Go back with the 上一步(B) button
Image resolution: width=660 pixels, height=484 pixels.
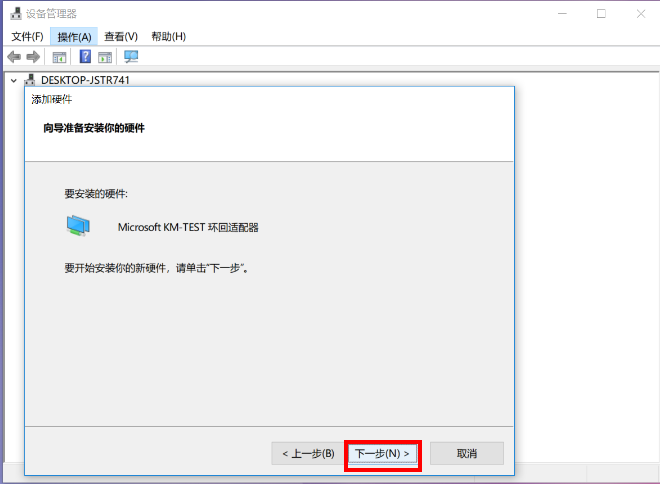coord(307,454)
